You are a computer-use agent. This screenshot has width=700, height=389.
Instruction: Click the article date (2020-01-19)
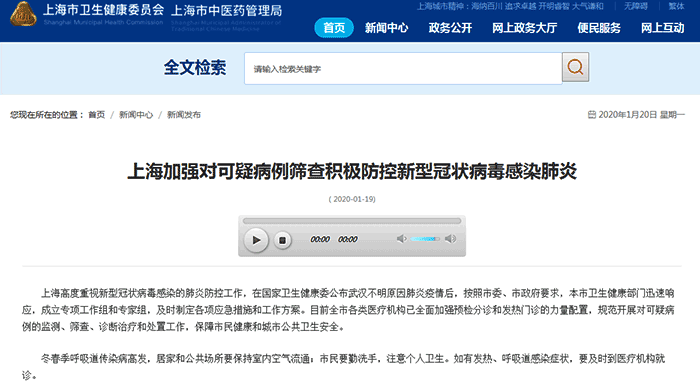[352, 199]
